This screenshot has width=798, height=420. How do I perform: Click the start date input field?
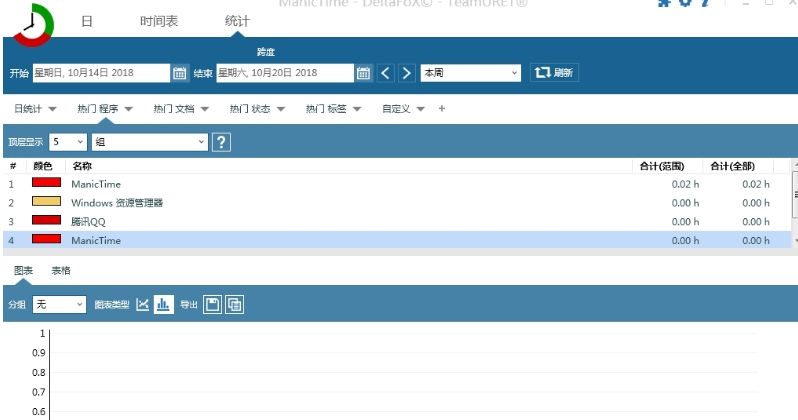(x=101, y=73)
